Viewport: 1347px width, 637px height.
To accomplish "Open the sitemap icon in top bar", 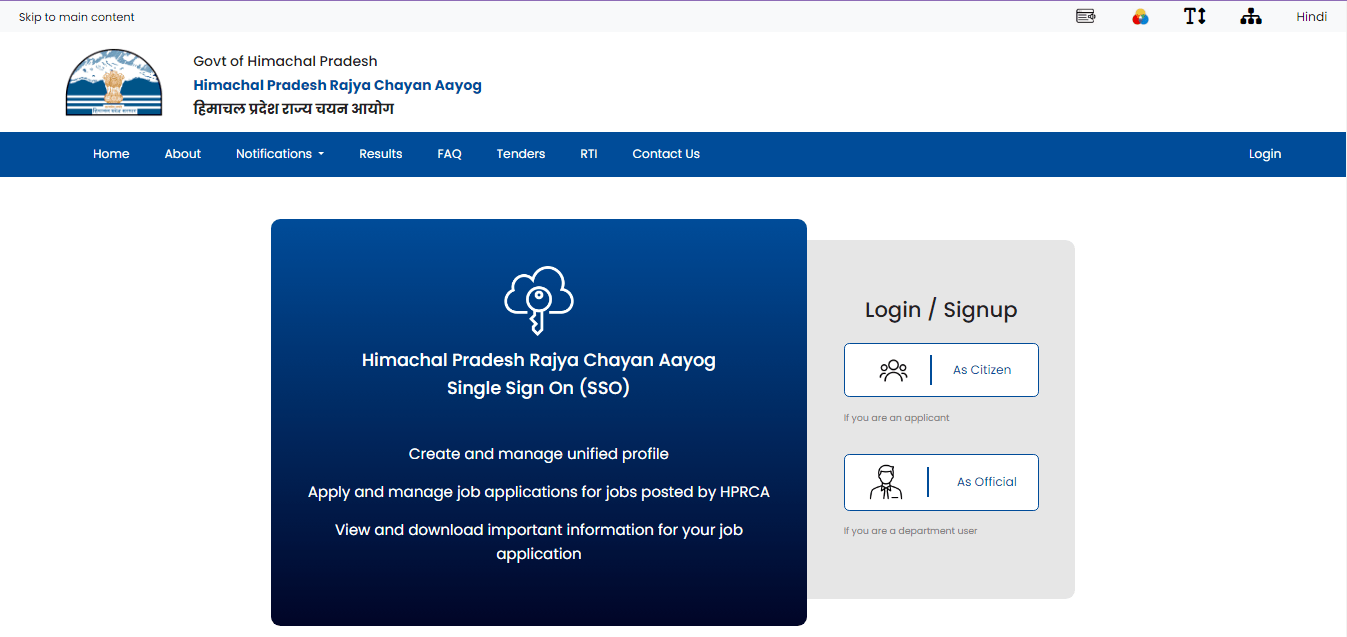I will (1250, 16).
